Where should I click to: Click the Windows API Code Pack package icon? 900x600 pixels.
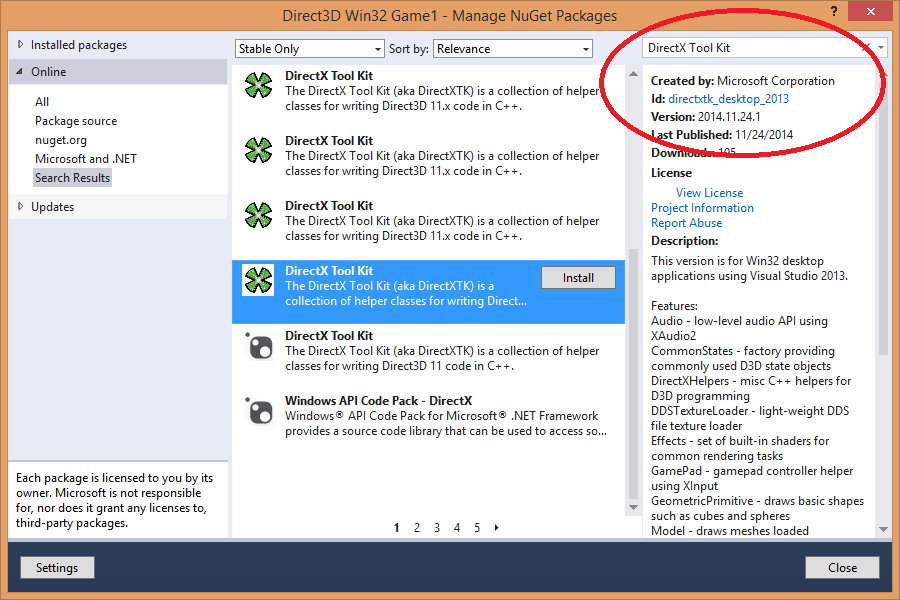click(258, 411)
